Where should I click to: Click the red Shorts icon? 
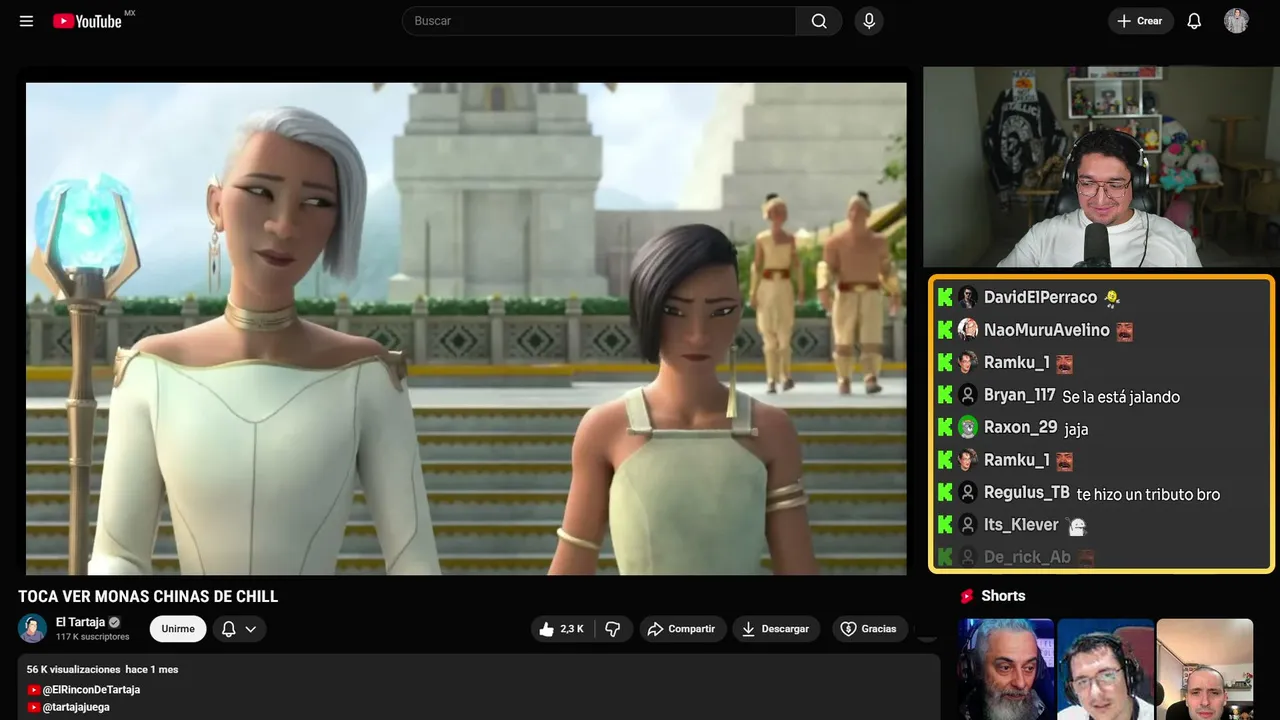coord(967,596)
